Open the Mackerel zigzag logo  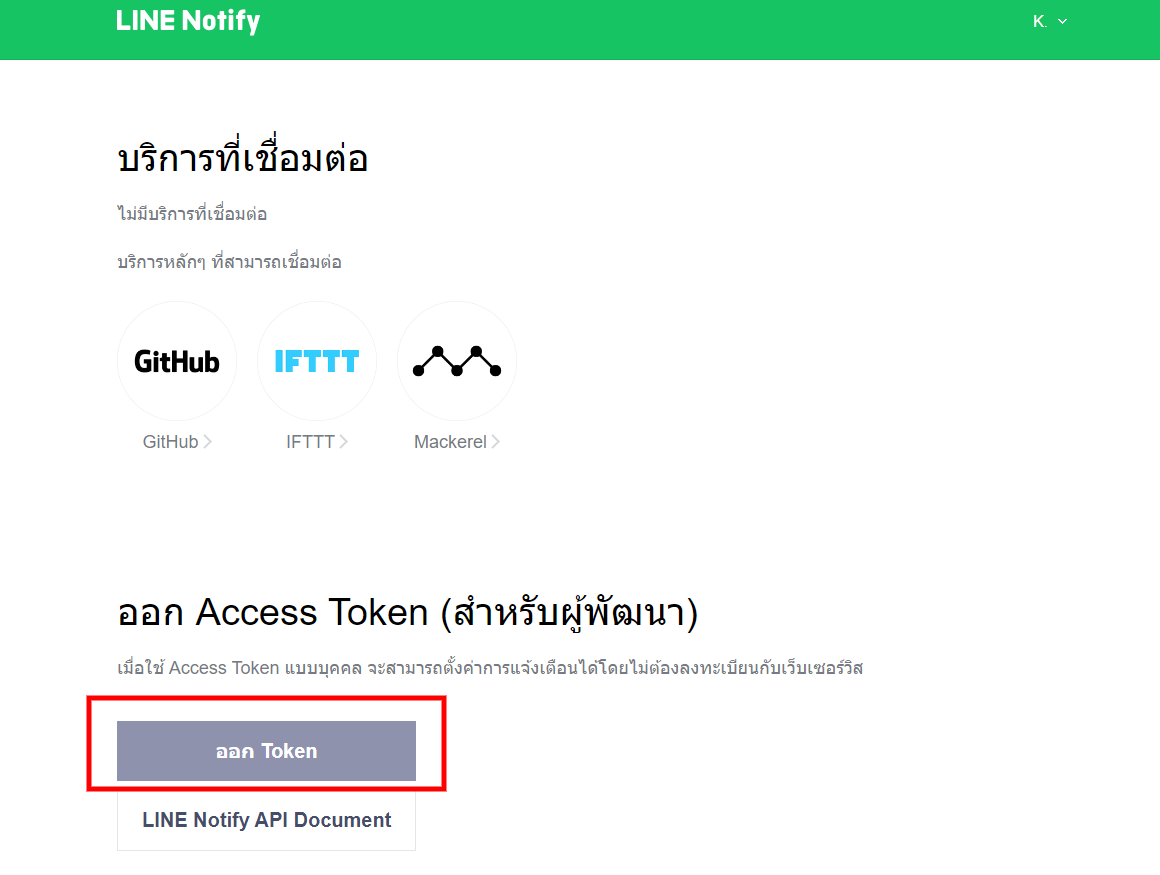point(456,361)
